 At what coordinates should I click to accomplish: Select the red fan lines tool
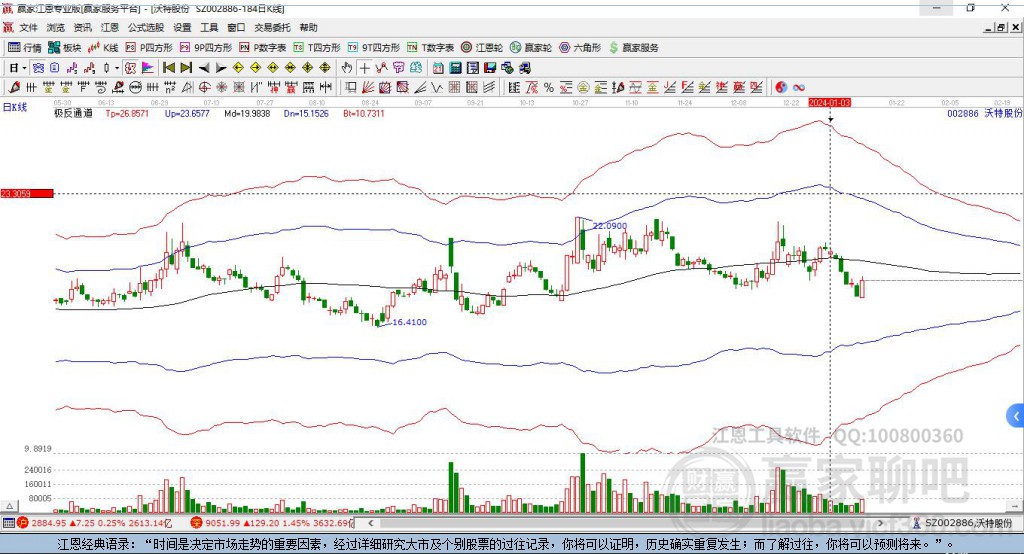point(368,87)
